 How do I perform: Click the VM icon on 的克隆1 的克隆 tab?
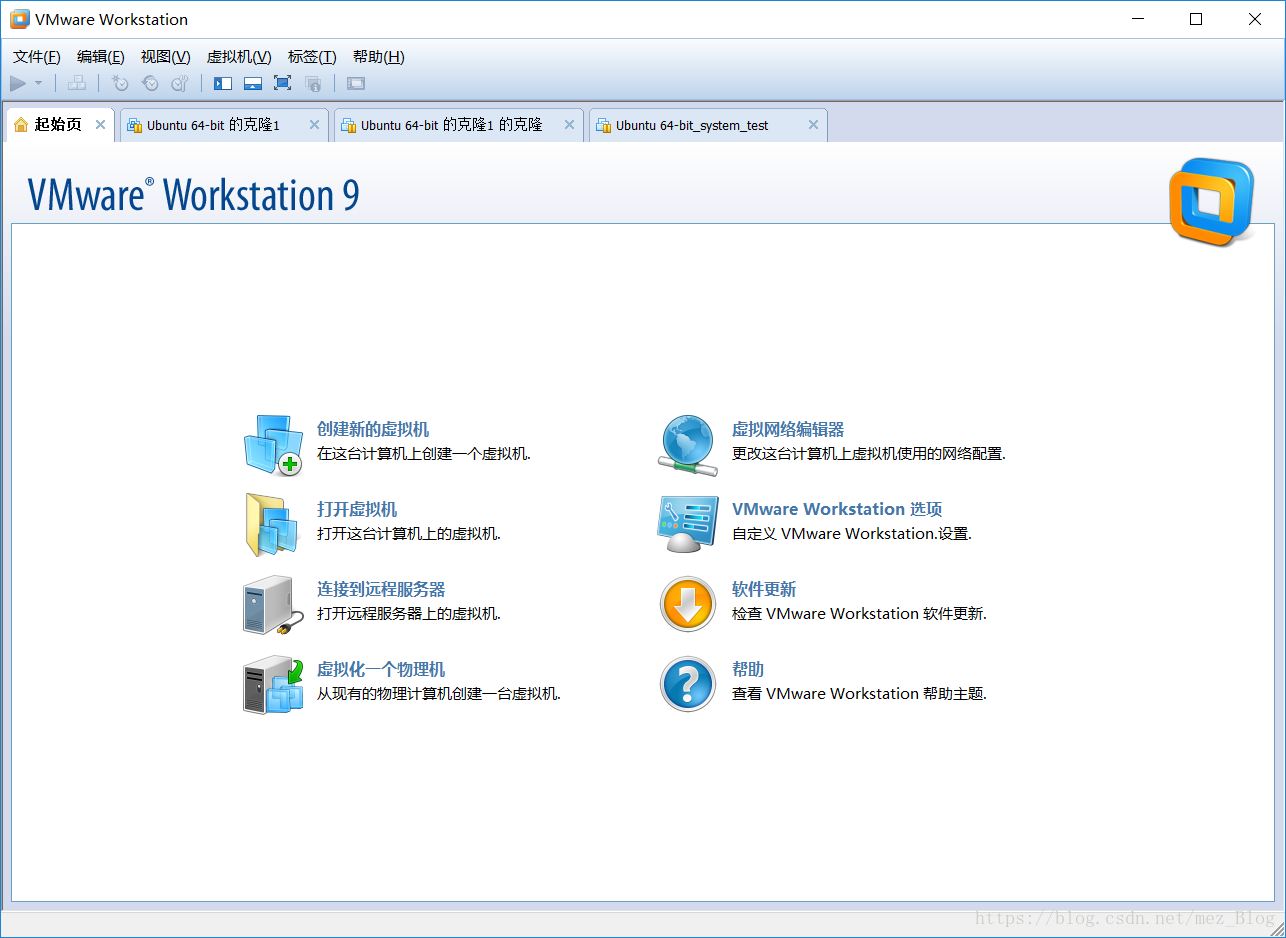click(x=348, y=125)
